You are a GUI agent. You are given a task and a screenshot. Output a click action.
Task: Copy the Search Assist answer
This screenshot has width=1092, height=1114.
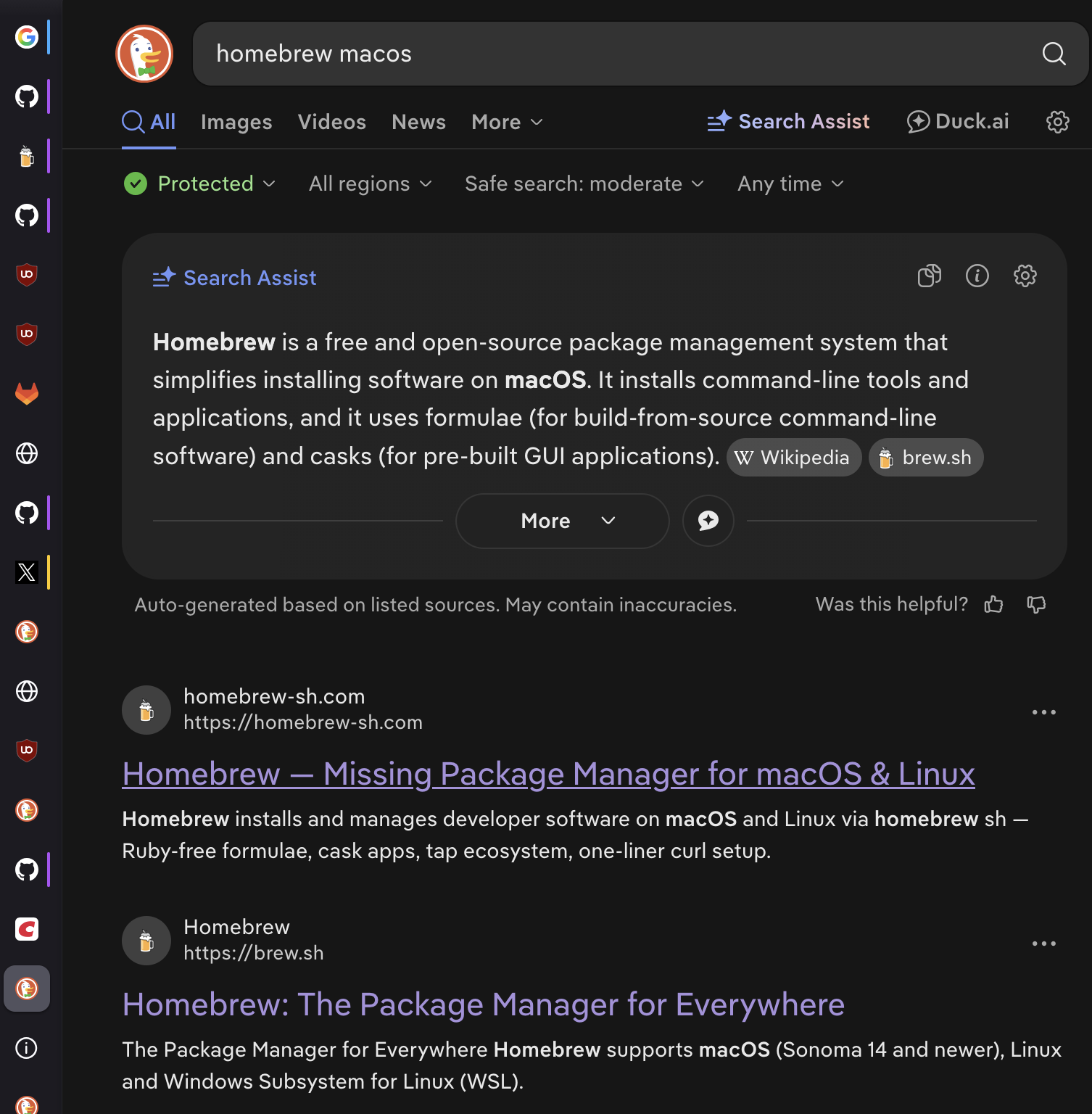coord(929,276)
